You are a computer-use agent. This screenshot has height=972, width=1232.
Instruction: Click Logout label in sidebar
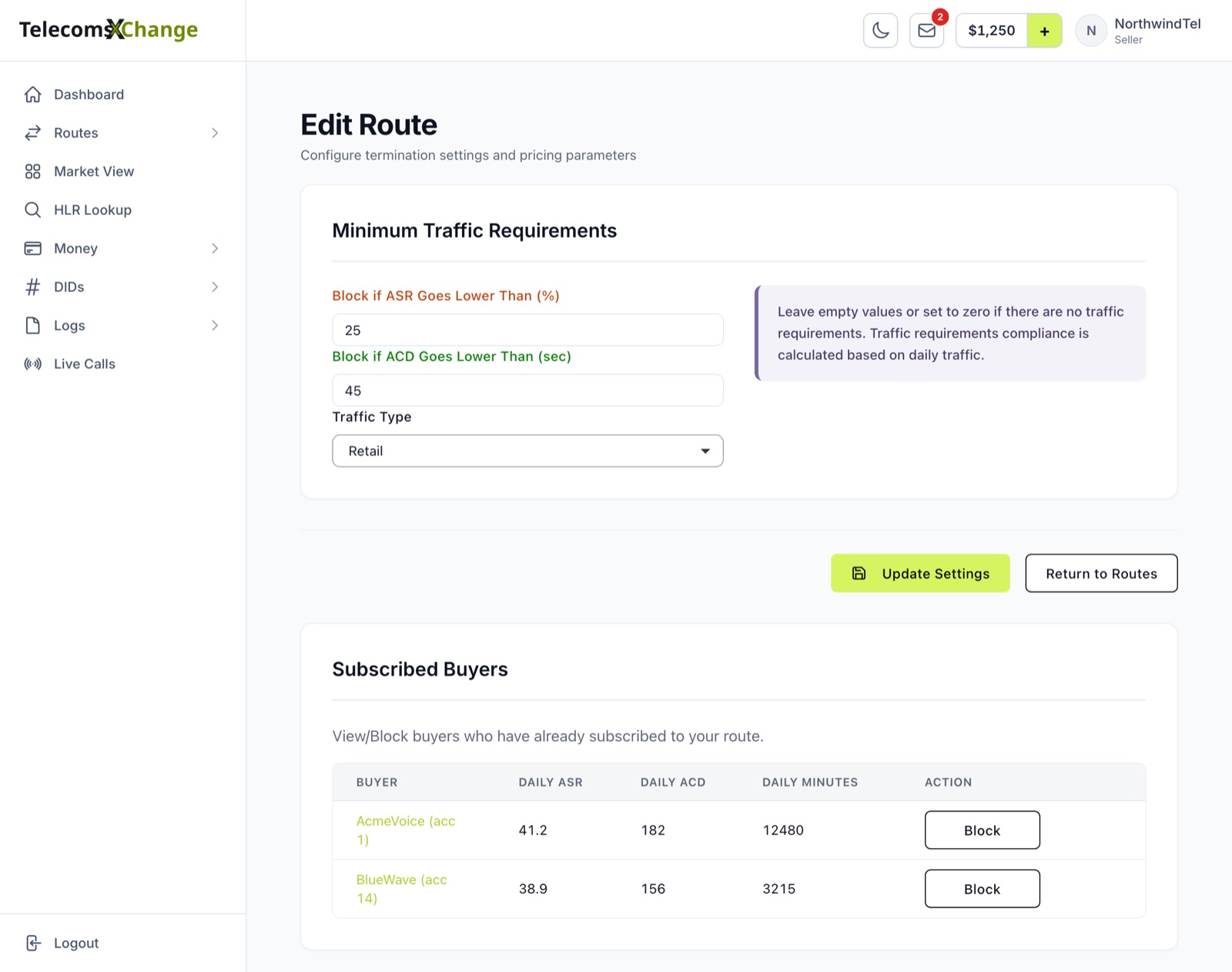point(76,944)
